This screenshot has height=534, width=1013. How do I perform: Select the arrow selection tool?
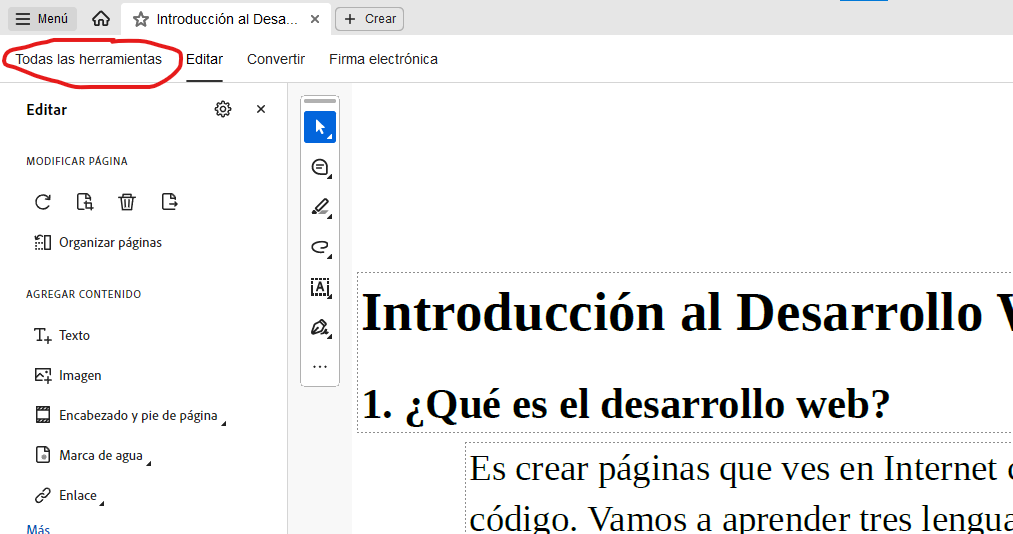(x=320, y=127)
